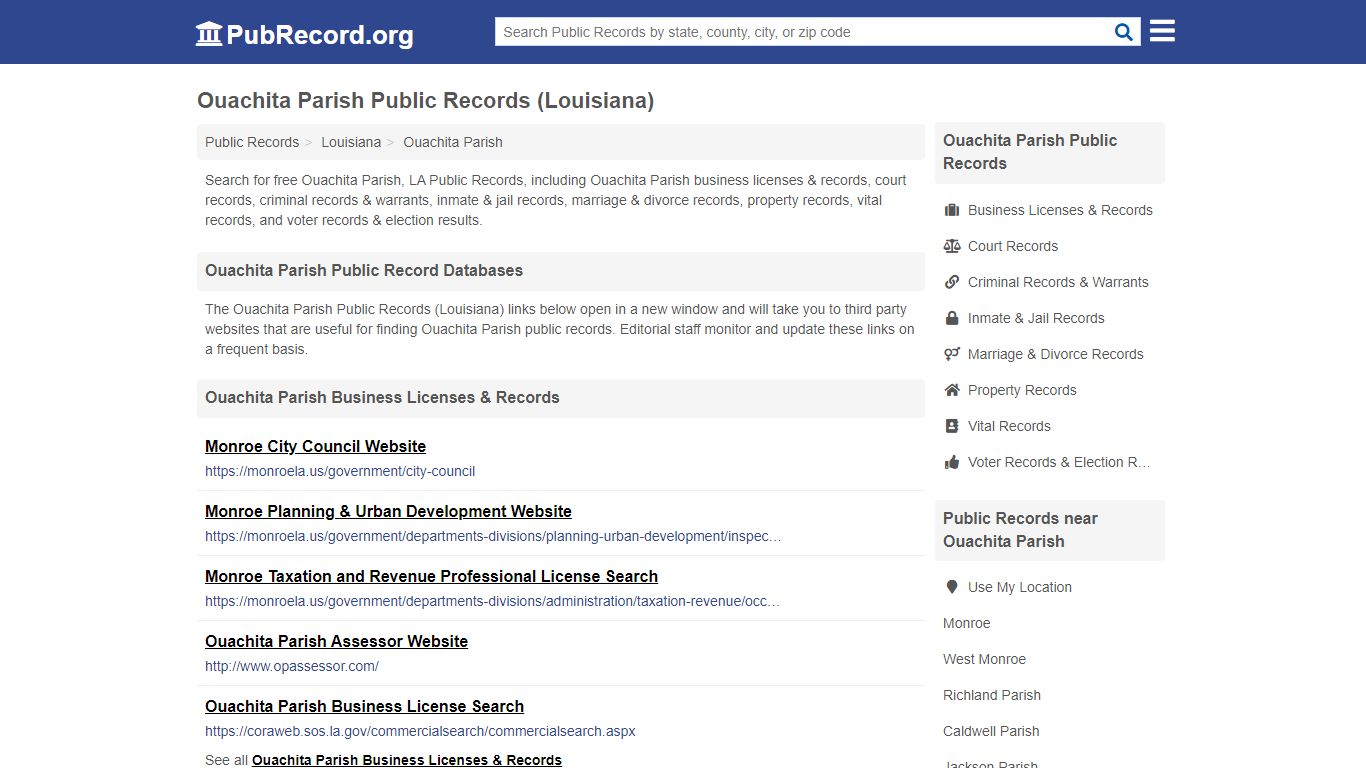Open Criminal Records & Warrants sidebar link

point(1058,282)
